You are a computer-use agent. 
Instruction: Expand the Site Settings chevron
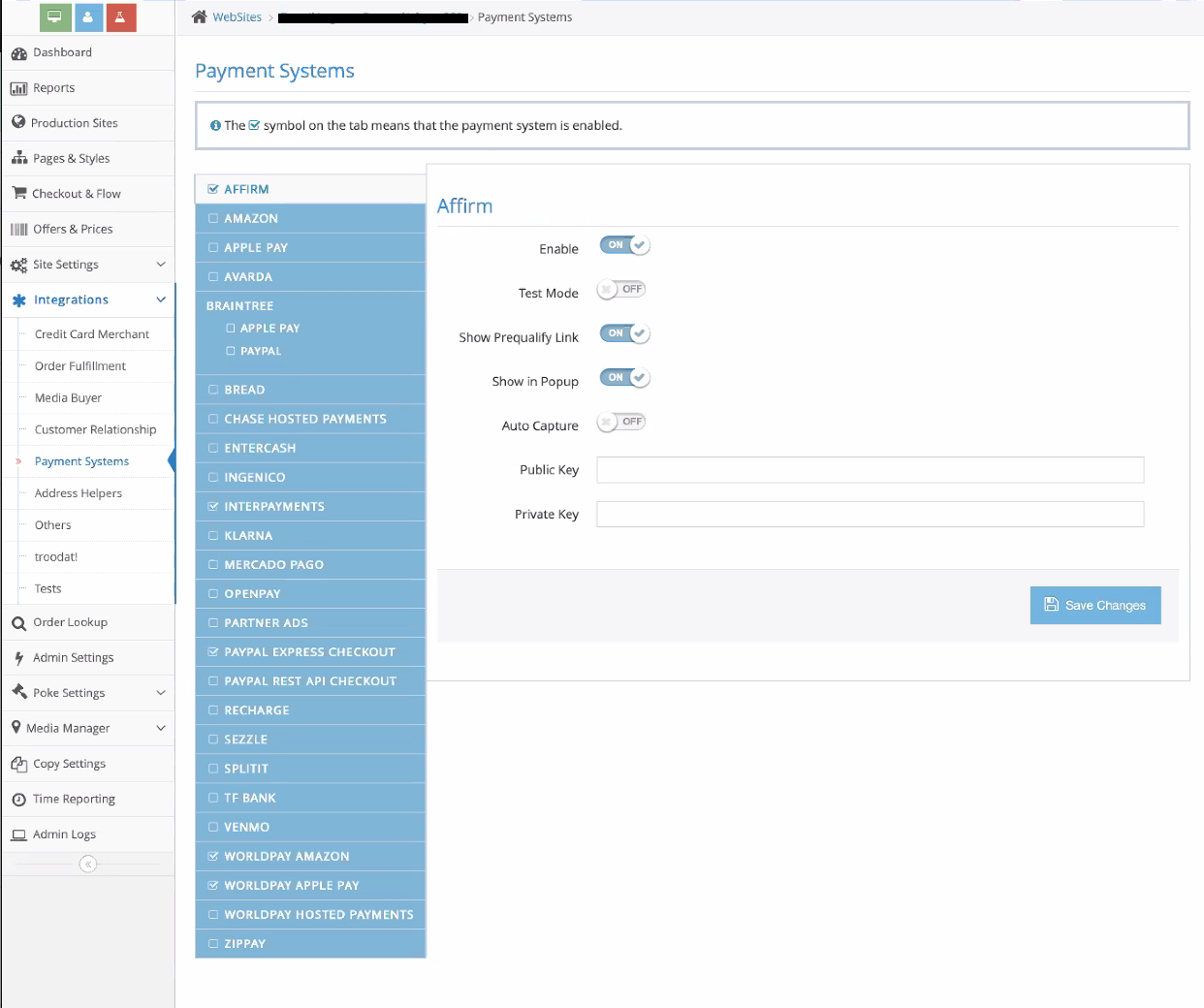click(x=161, y=264)
